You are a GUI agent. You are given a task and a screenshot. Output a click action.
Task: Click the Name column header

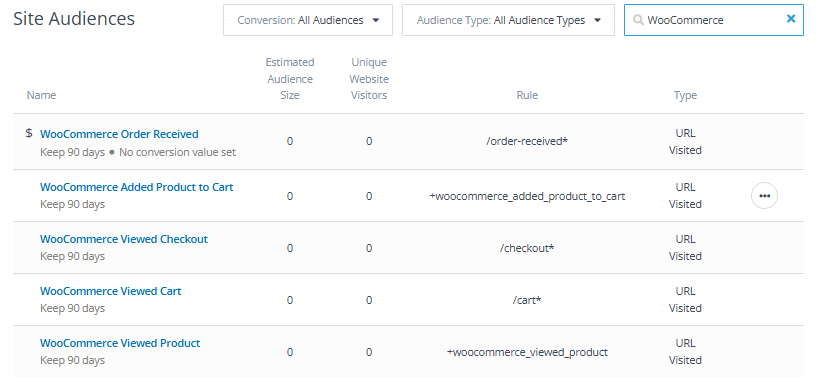41,95
